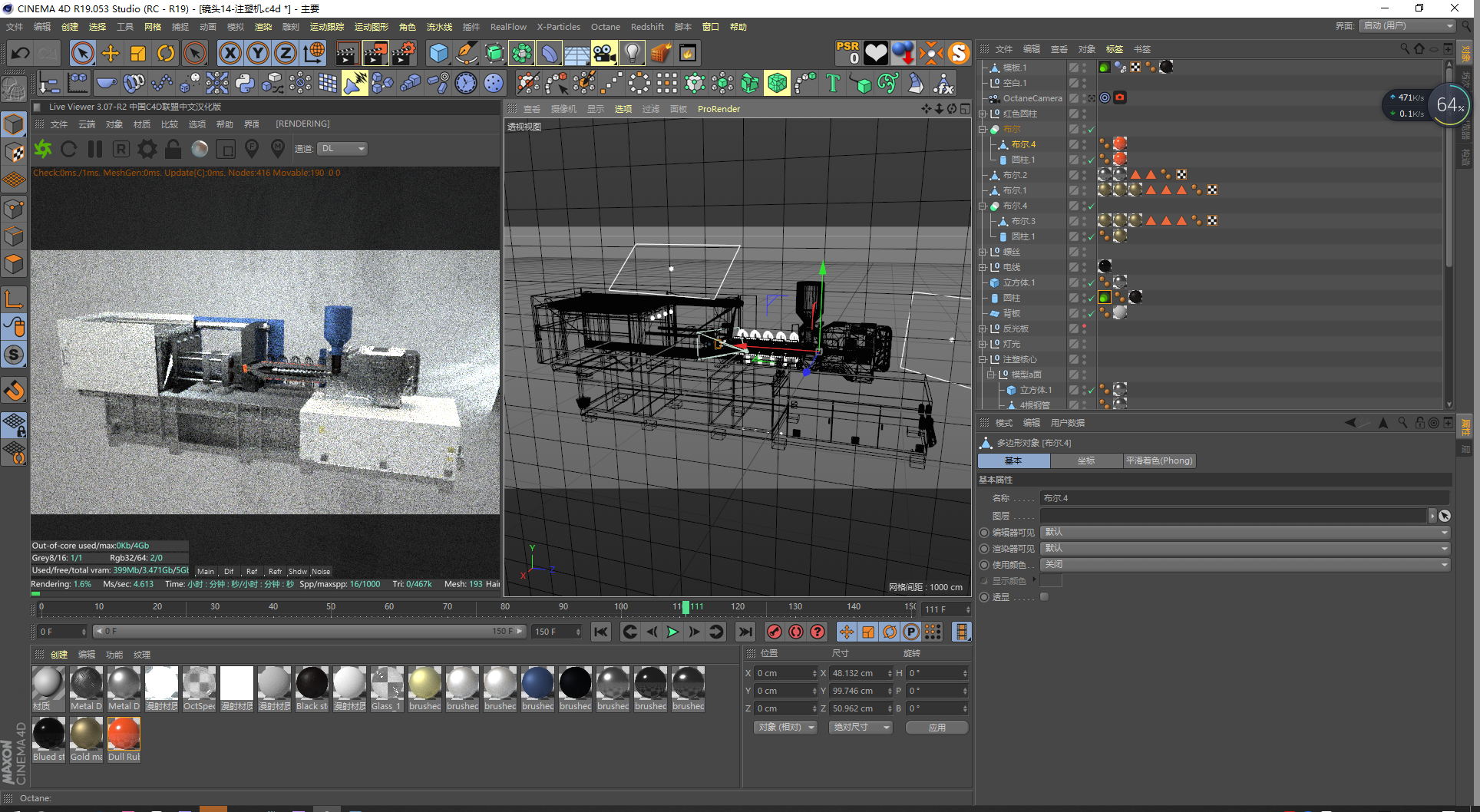
Task: Open the 绝对尺寸 size dropdown
Action: tap(861, 727)
